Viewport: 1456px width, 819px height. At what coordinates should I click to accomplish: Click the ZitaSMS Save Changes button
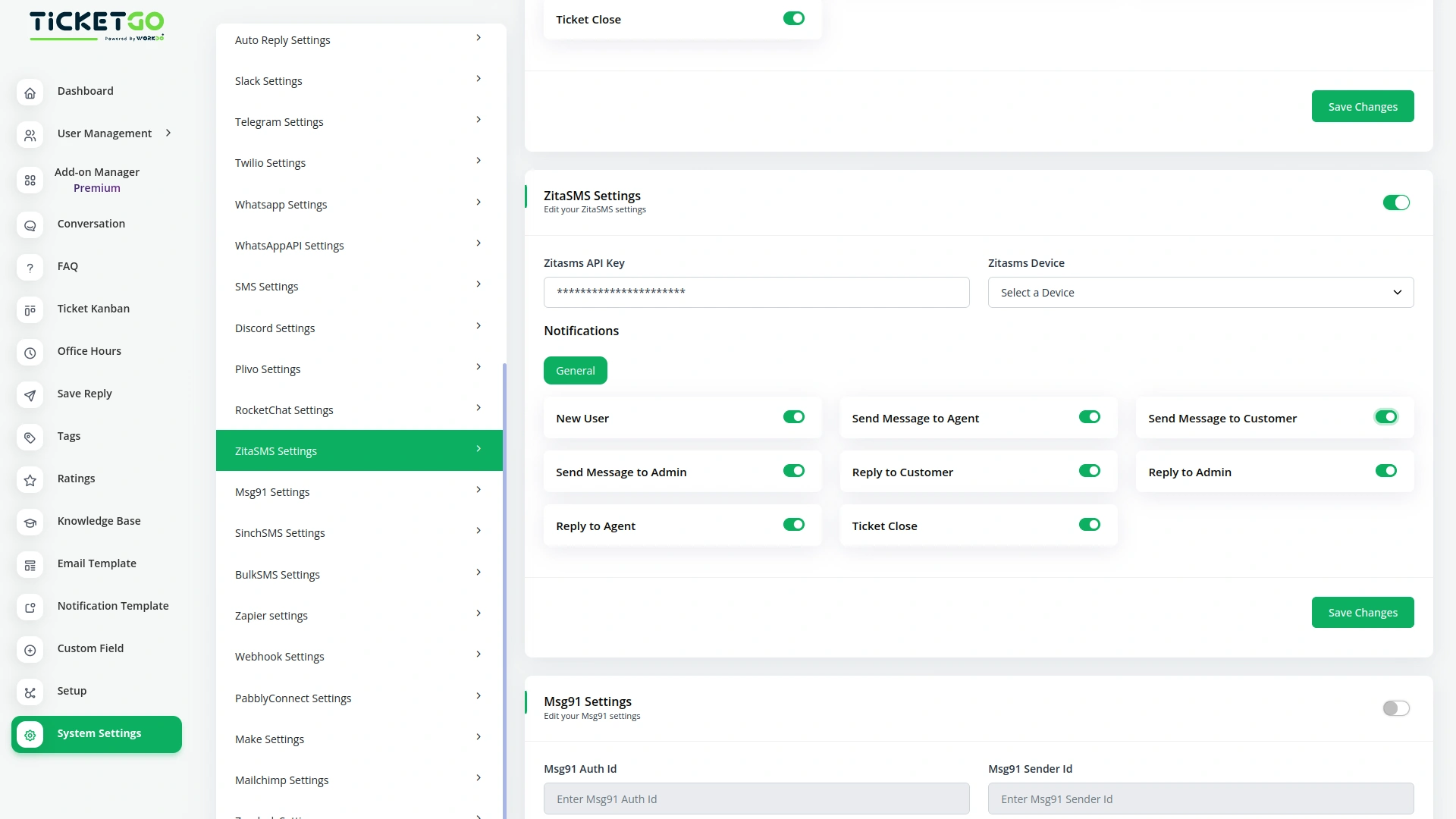pos(1362,612)
